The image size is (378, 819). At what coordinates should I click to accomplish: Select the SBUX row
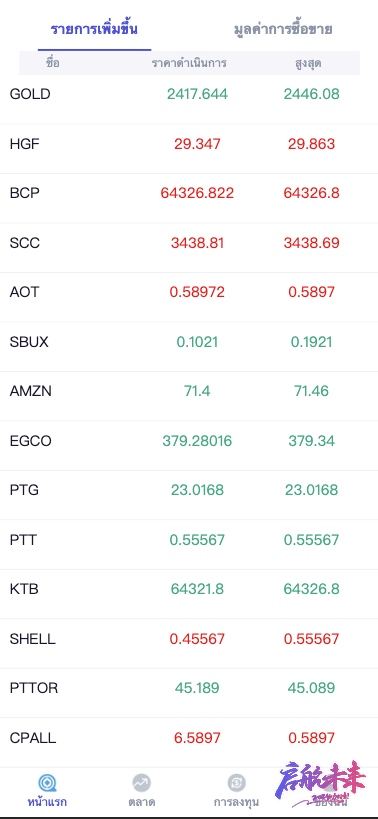(x=189, y=342)
